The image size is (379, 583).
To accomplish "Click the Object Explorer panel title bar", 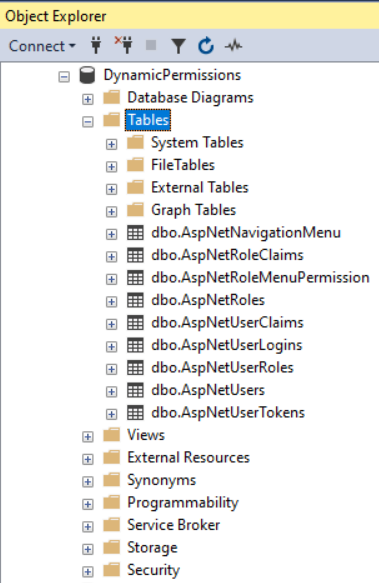I will point(189,16).
